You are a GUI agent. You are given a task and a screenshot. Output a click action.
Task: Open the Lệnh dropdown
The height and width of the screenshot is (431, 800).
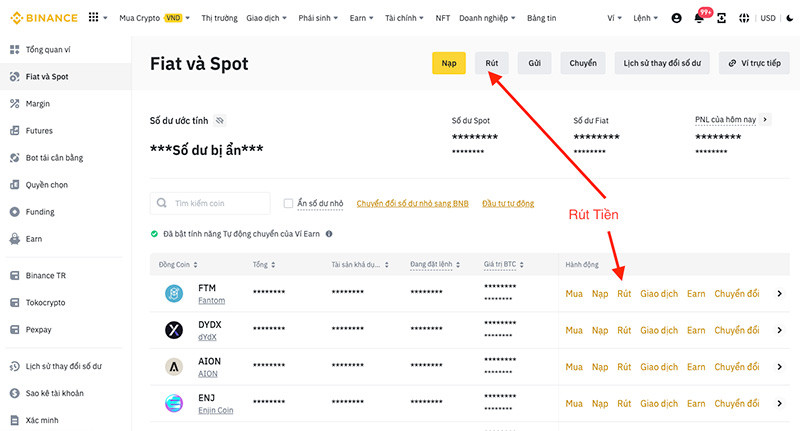[645, 18]
